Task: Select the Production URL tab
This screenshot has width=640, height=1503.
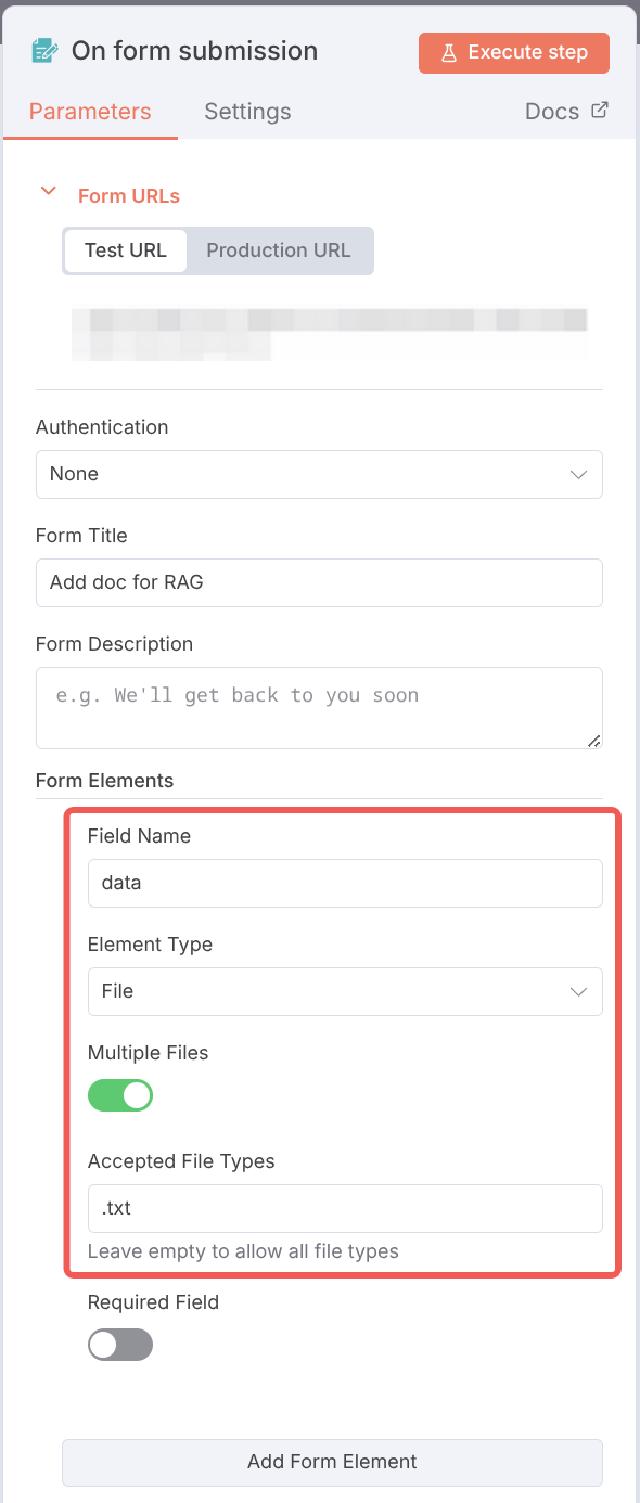Action: click(x=279, y=250)
